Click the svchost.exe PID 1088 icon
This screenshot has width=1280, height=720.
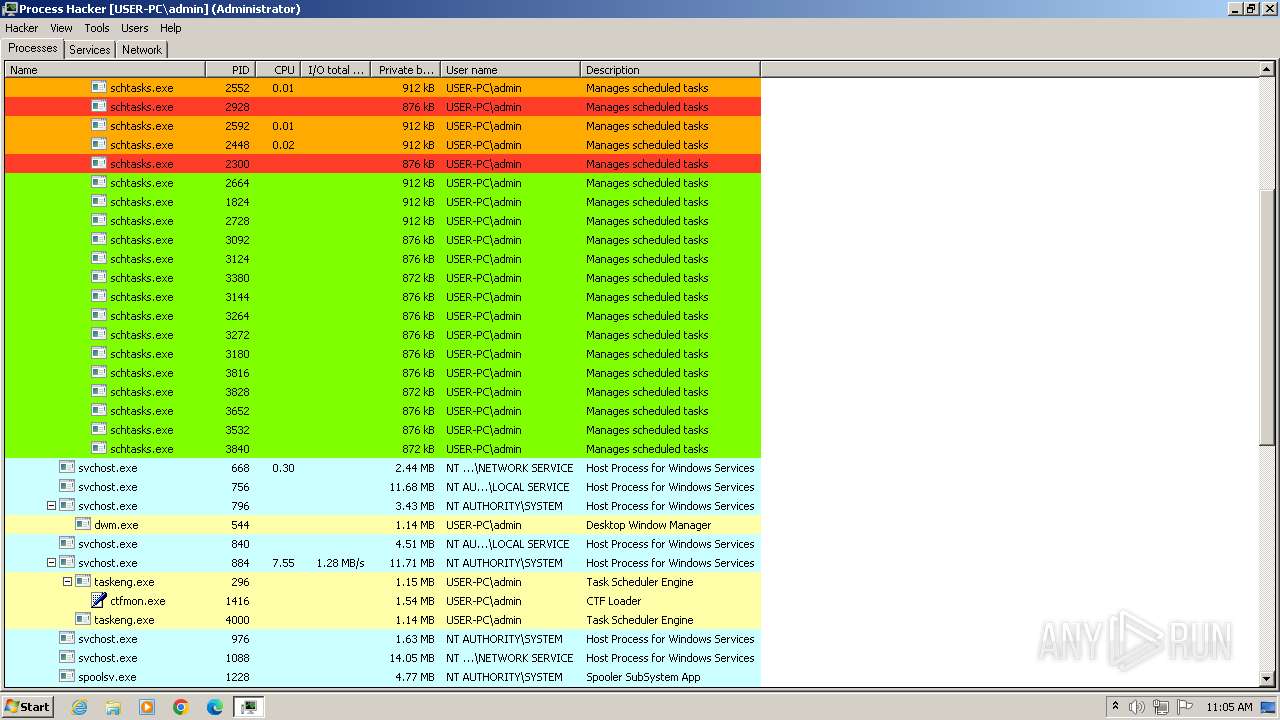click(x=67, y=657)
